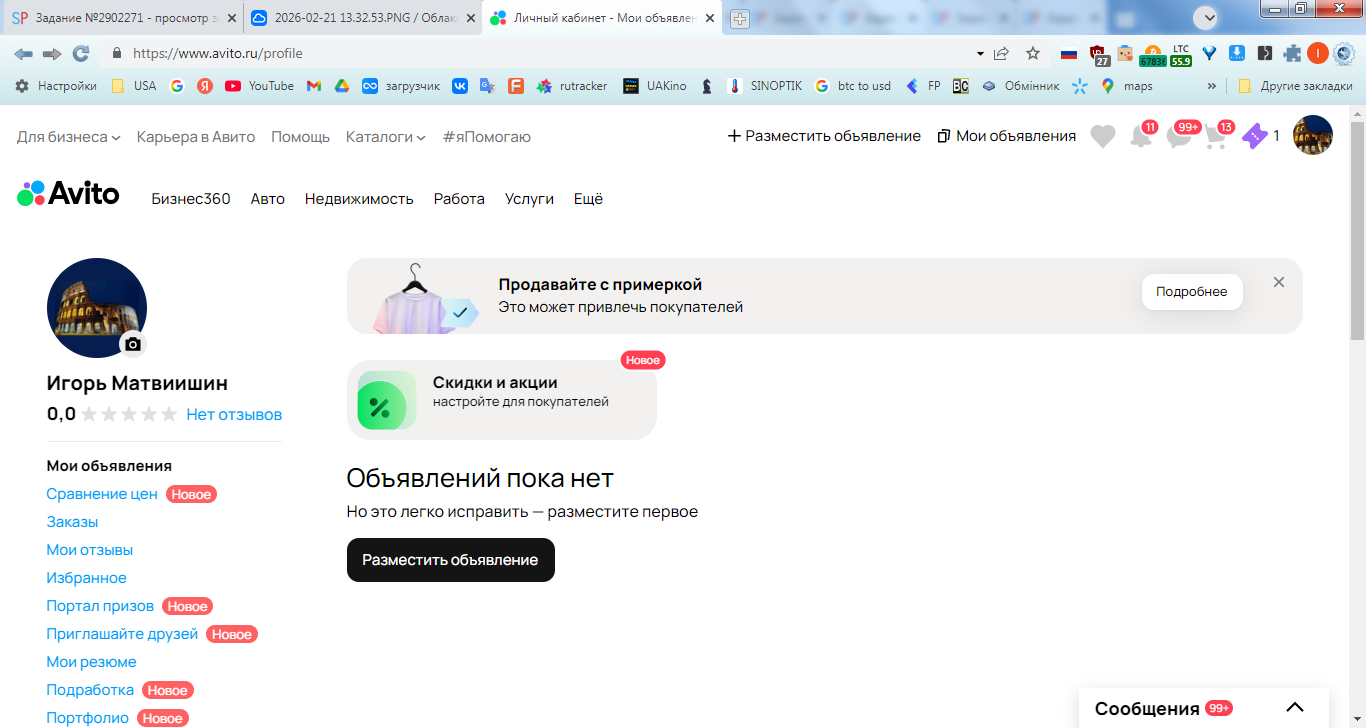This screenshot has width=1366, height=728.
Task: Open the 'Недвижимость' category menu
Action: point(359,199)
